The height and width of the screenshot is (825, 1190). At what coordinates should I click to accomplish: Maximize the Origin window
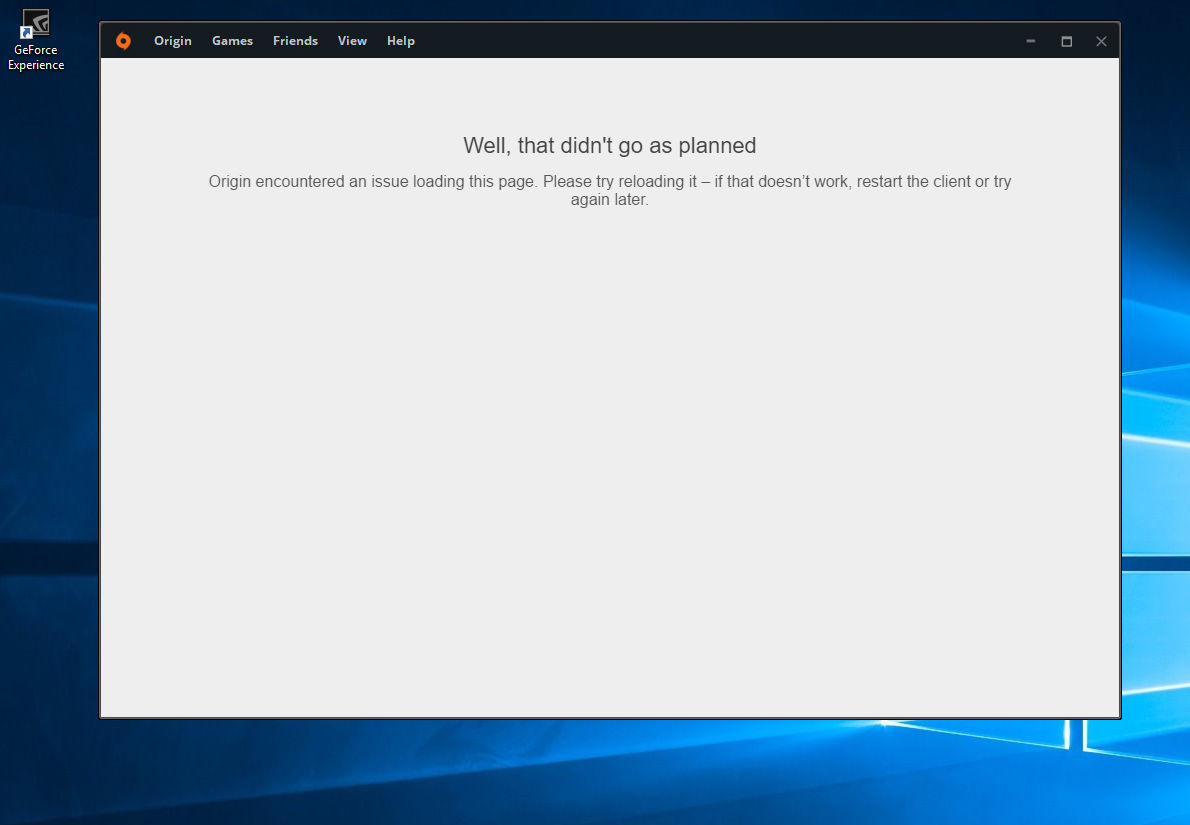1066,41
